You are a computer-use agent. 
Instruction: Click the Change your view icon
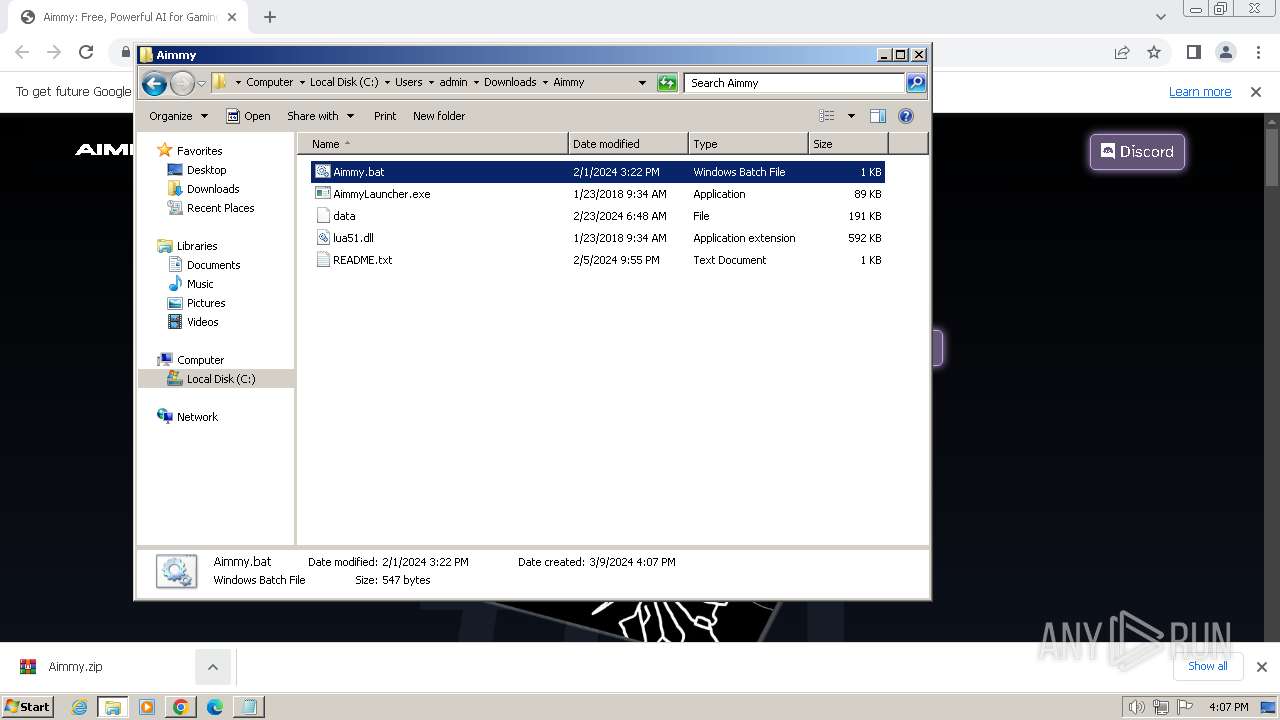coord(827,116)
